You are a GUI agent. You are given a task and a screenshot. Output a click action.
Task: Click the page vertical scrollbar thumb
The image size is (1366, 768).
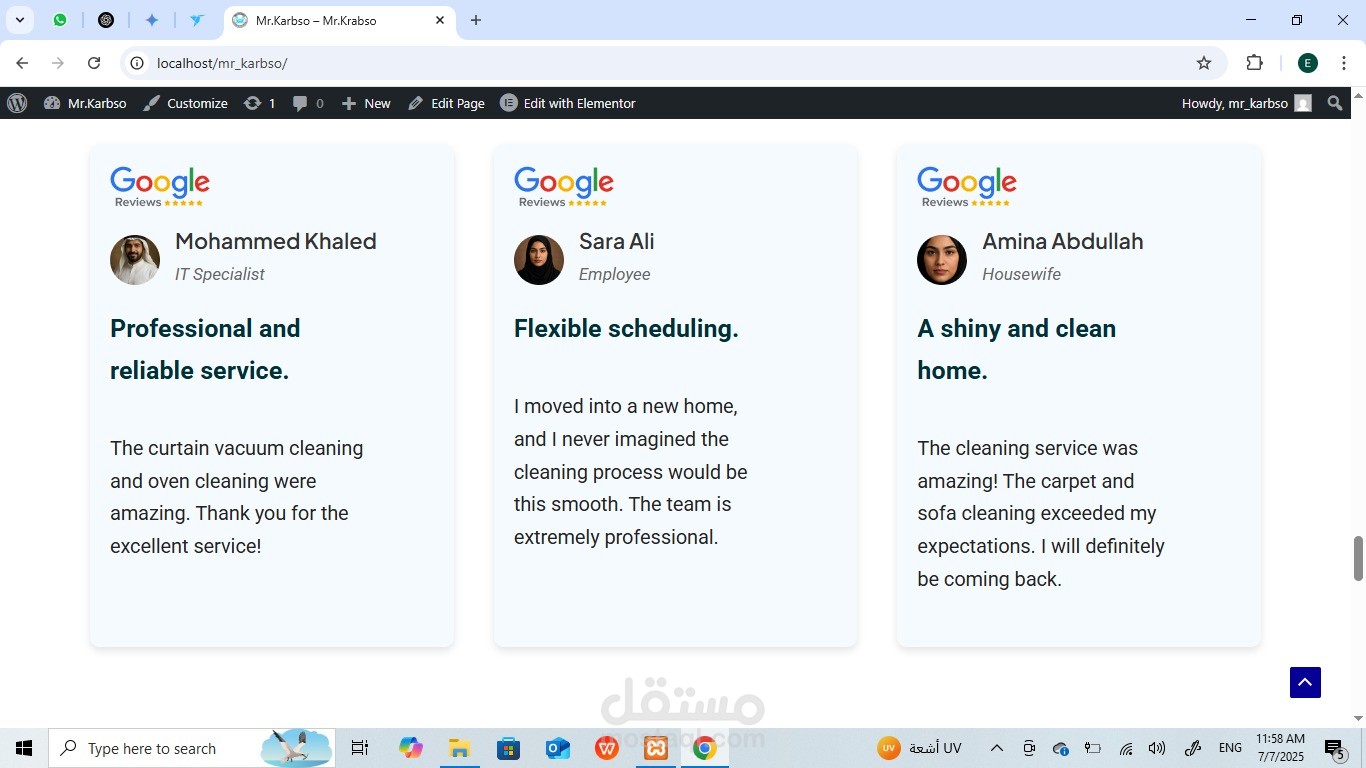1358,558
